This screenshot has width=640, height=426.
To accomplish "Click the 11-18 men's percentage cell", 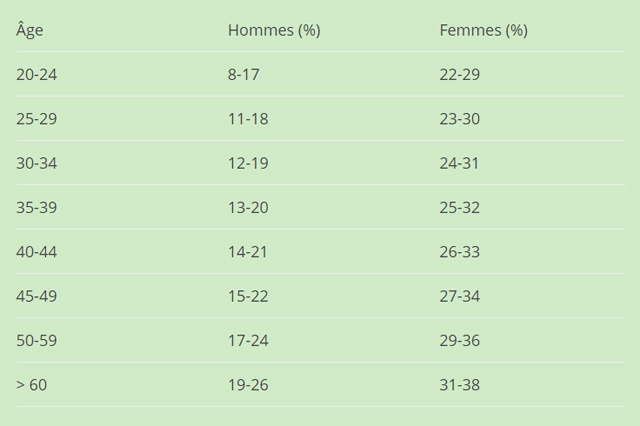I will pos(248,119).
